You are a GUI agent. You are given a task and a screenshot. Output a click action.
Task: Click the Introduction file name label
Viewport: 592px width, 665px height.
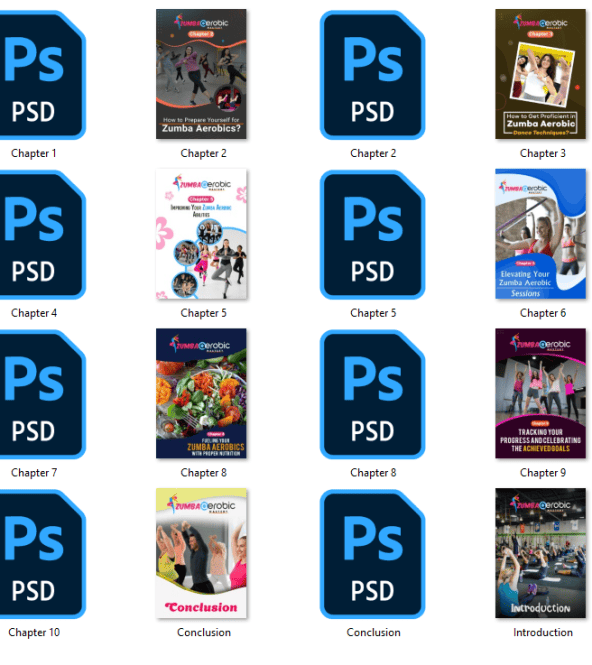coord(543,632)
